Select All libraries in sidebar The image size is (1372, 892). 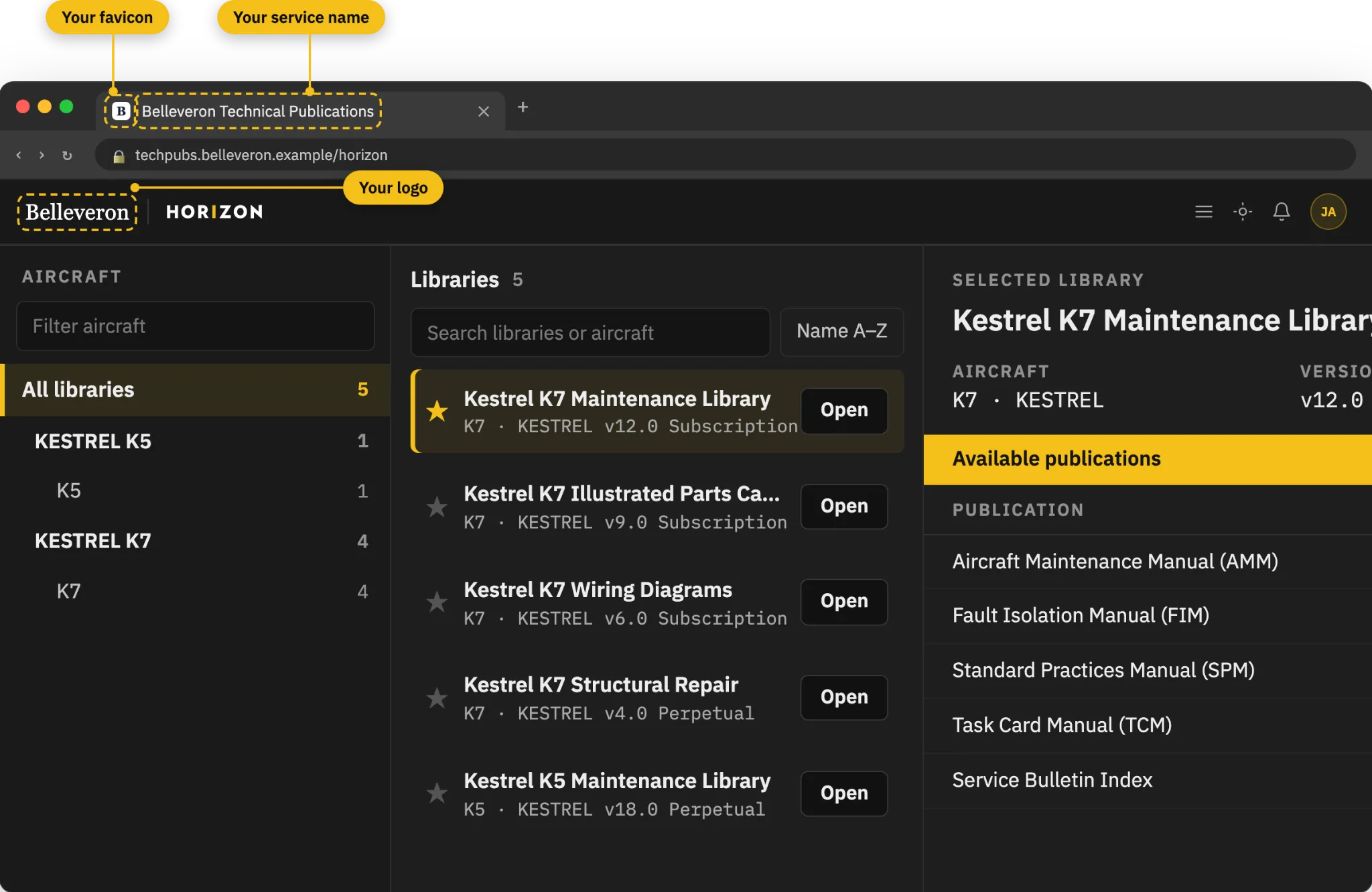[195, 389]
